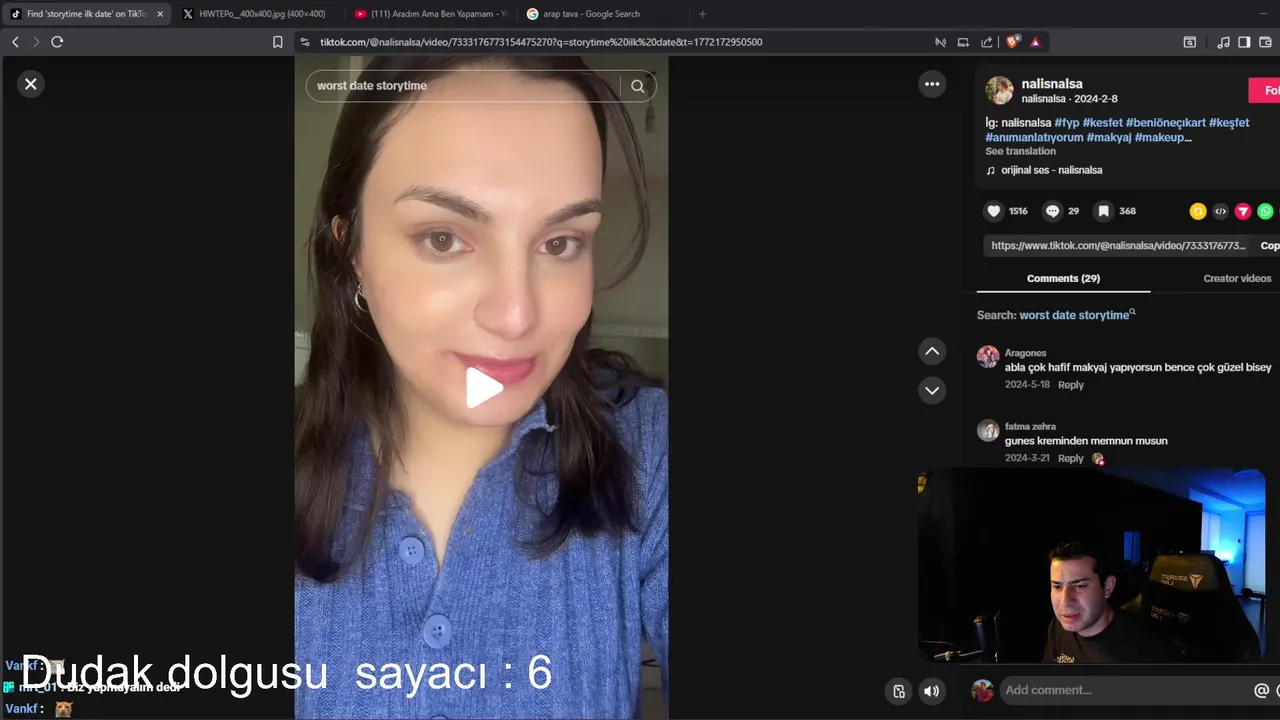Viewport: 1280px width, 720px height.
Task: Reply to Aragones's comment
Action: (1070, 385)
